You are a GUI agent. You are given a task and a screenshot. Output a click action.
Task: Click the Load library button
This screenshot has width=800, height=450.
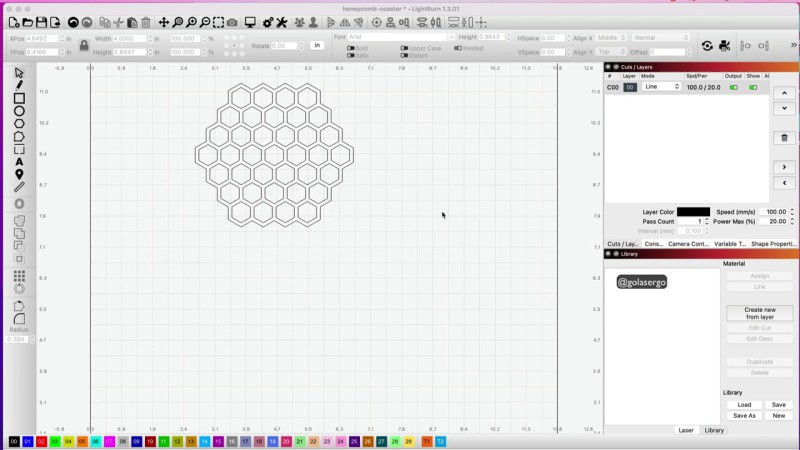pos(744,405)
